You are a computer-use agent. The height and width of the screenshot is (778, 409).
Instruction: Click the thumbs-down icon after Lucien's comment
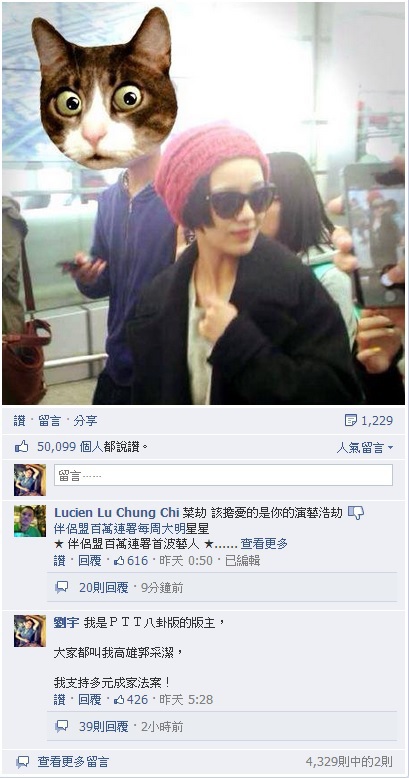[x=355, y=513]
